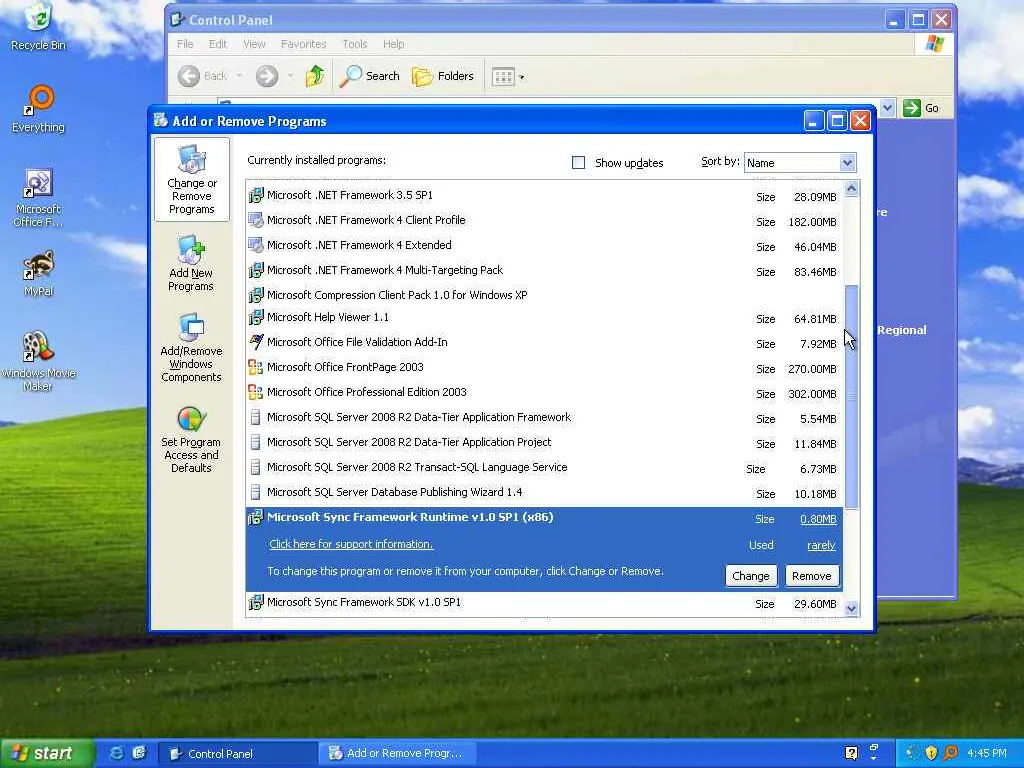Select SQL Server 2008 R2 Data-Tier Application Framework
The width and height of the screenshot is (1024, 768).
[x=544, y=417]
